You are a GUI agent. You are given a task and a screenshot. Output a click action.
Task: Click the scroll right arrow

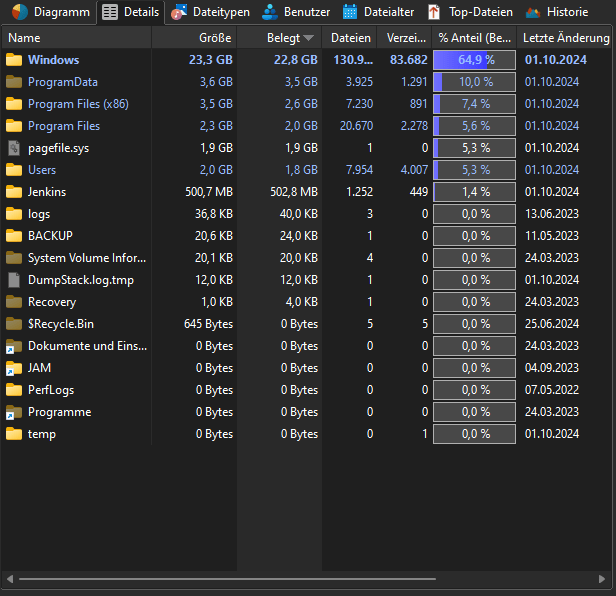point(601,579)
